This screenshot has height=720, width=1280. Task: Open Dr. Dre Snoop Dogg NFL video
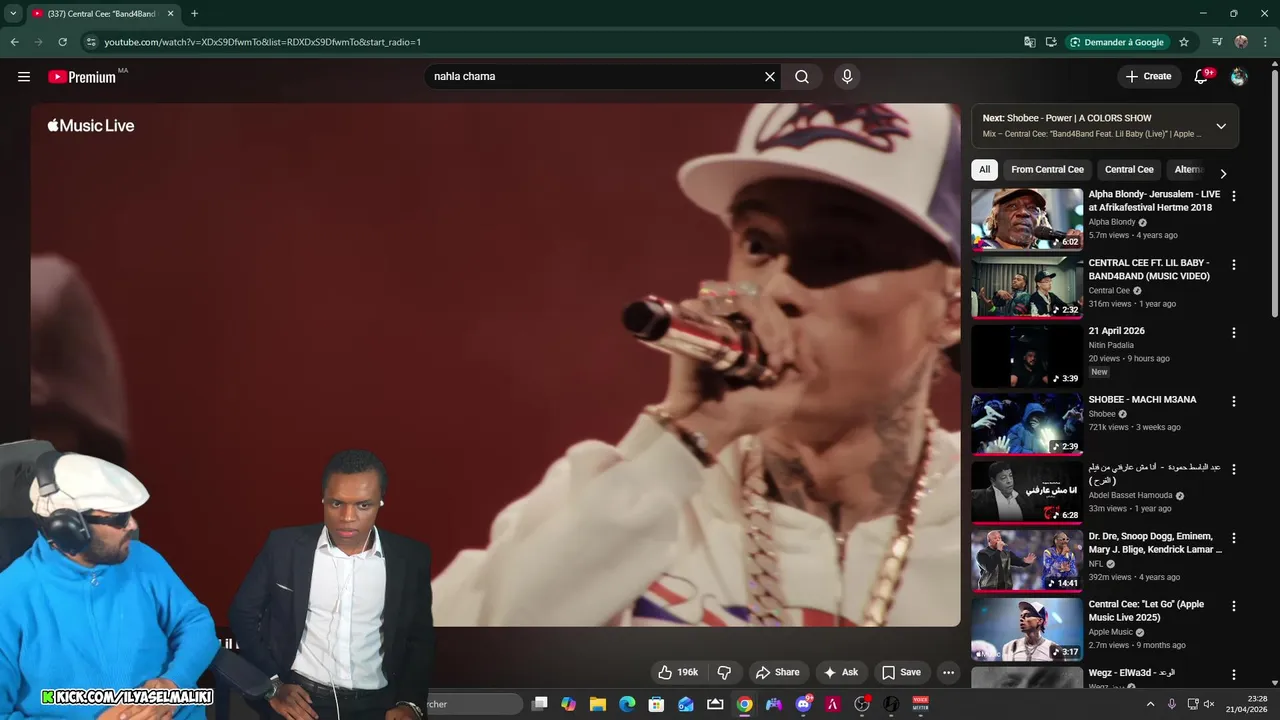(1027, 561)
